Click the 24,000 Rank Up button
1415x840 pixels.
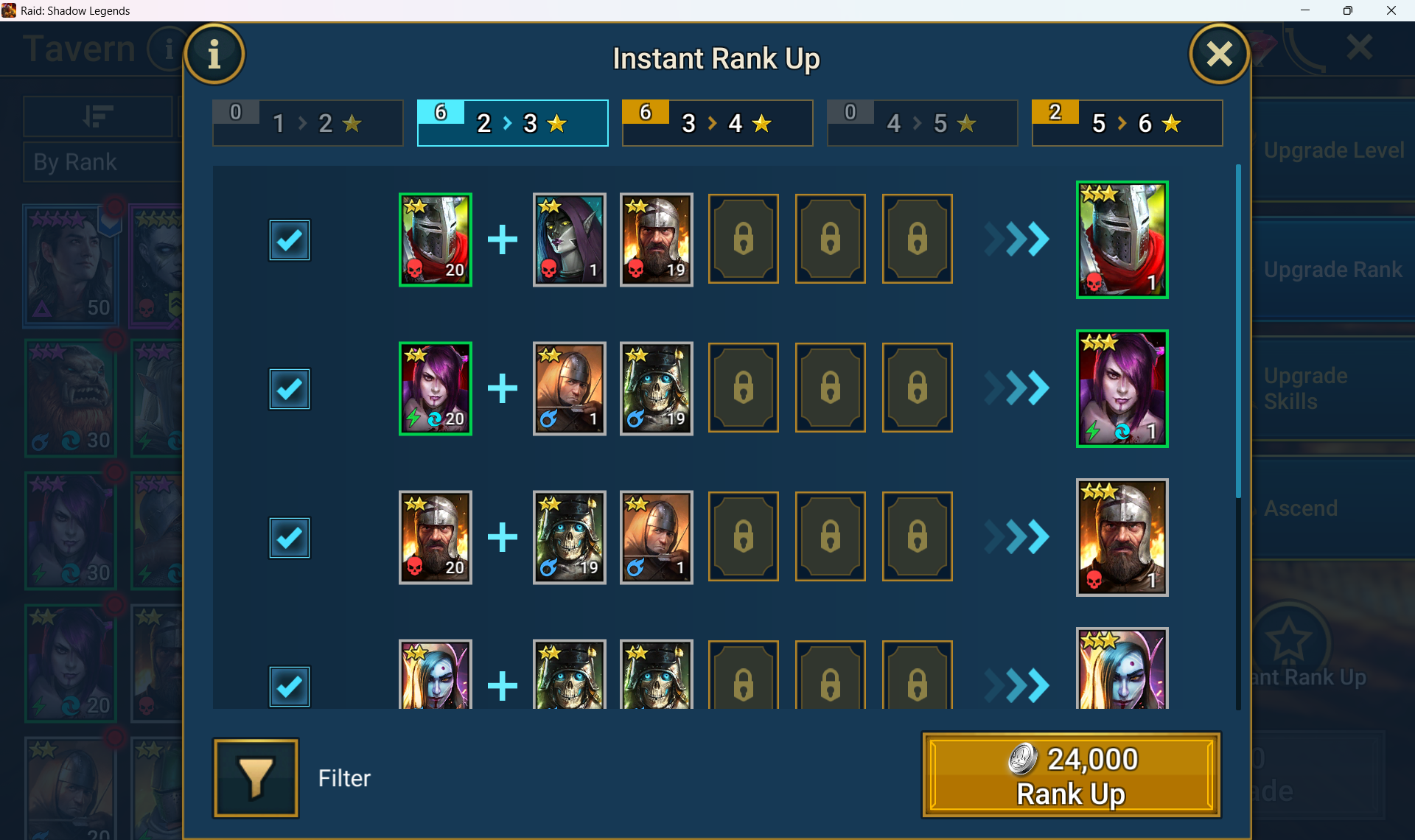pos(1071,775)
